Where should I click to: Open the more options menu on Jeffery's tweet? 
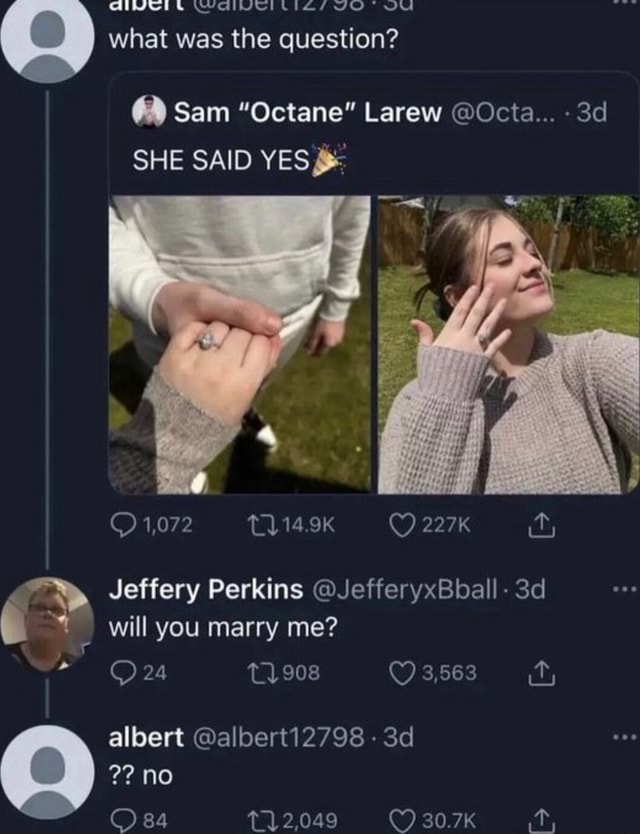pos(626,590)
